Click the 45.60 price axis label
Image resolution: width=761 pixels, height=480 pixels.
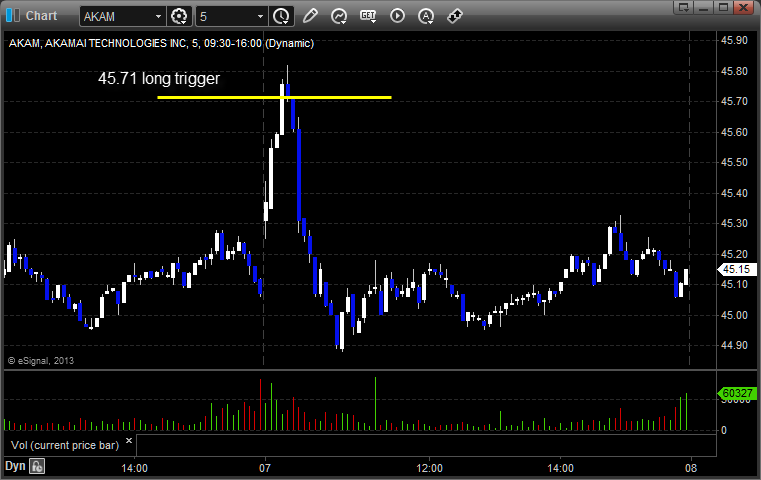point(734,132)
